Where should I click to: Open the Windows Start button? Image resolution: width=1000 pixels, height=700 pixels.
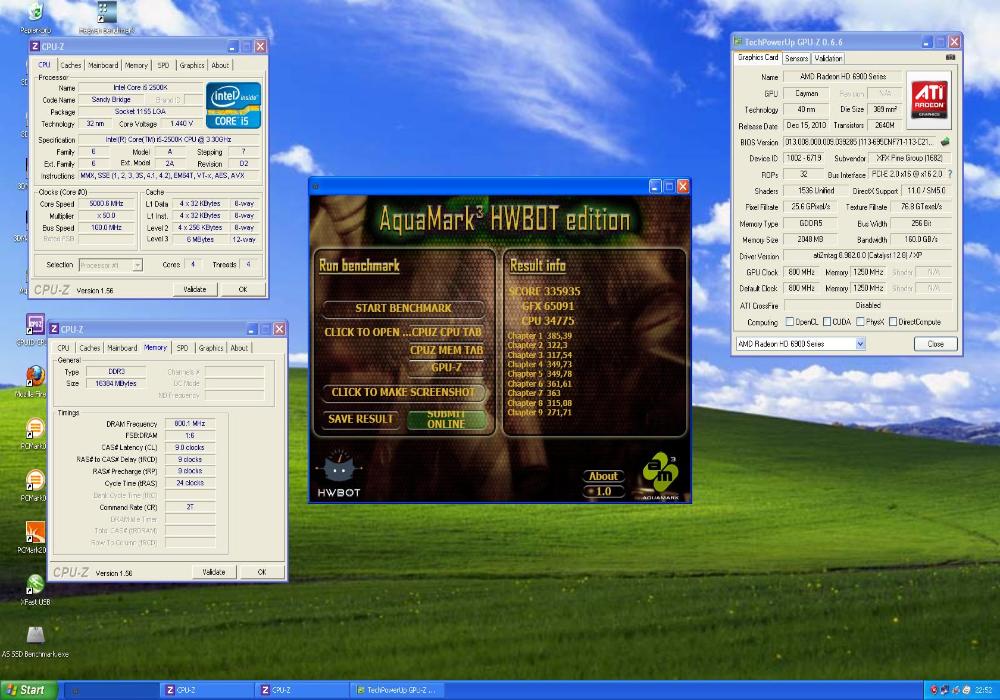pyautogui.click(x=29, y=690)
